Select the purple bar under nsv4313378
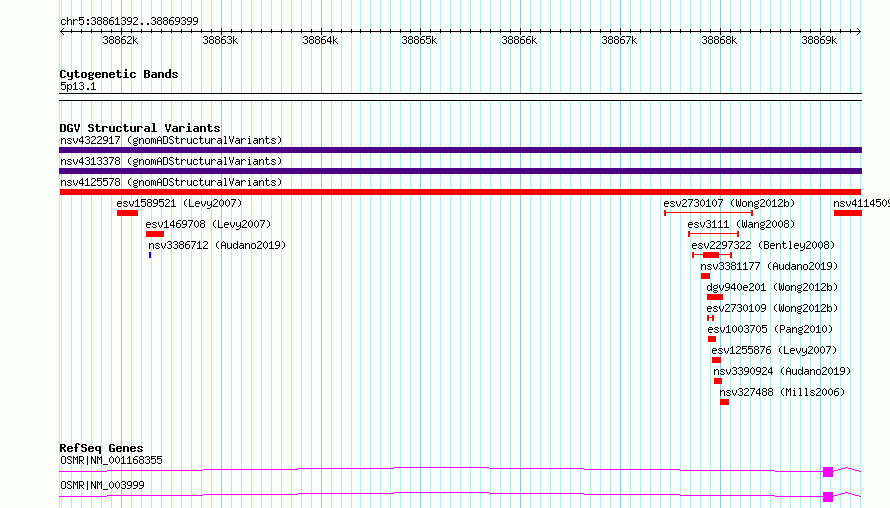The width and height of the screenshot is (890, 508). [x=460, y=171]
